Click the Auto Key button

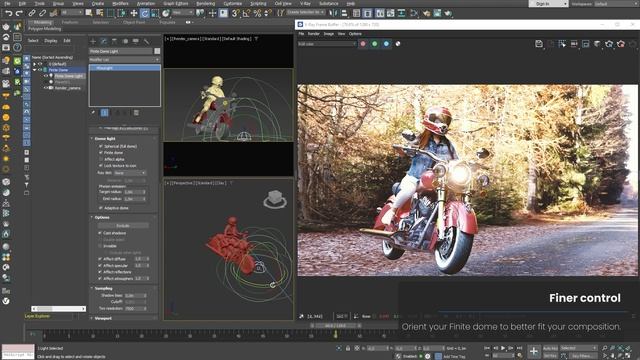point(550,348)
